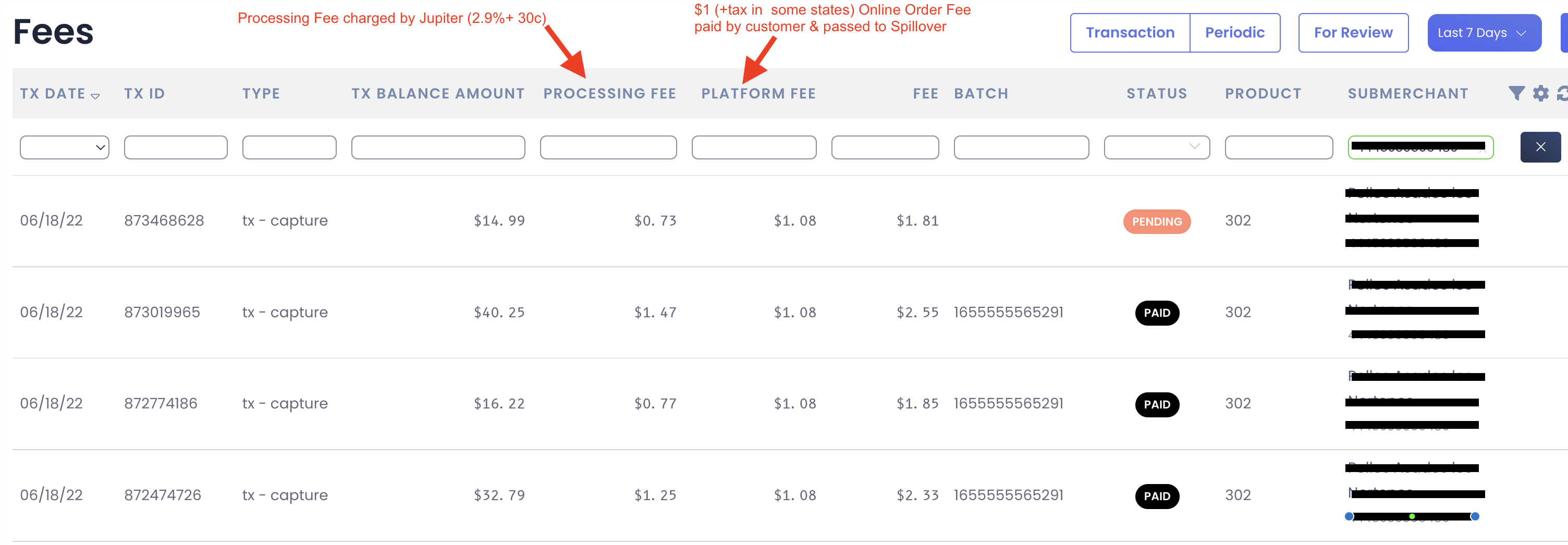Open the TX DATE filter dropdown
Viewport: 1568px width, 545px height.
coord(65,147)
